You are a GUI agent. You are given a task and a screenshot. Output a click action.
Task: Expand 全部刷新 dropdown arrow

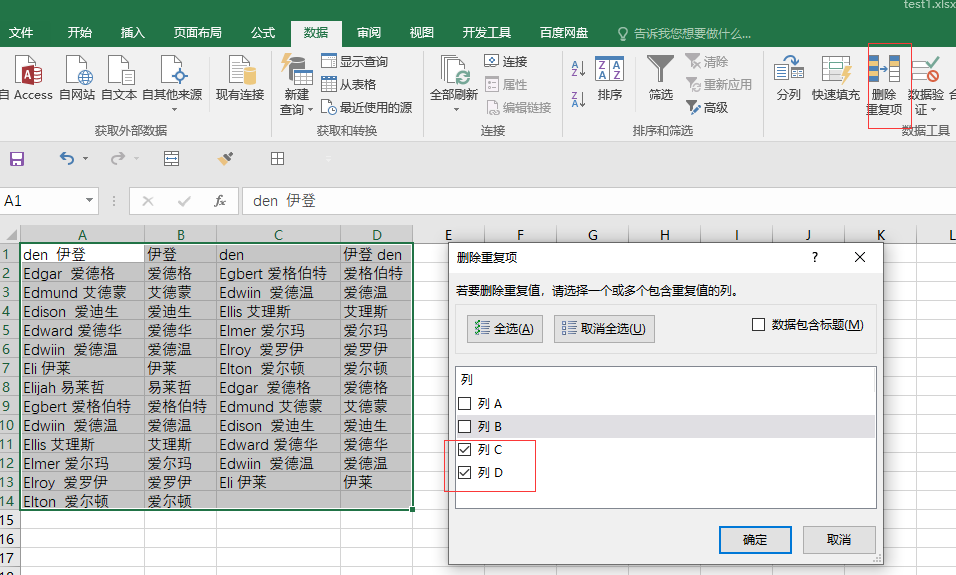tap(455, 110)
